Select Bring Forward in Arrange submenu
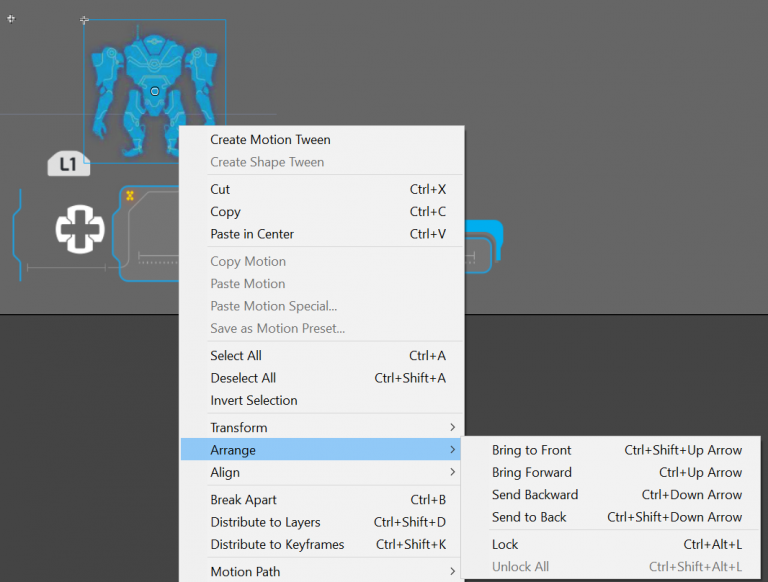This screenshot has height=582, width=768. tap(532, 472)
